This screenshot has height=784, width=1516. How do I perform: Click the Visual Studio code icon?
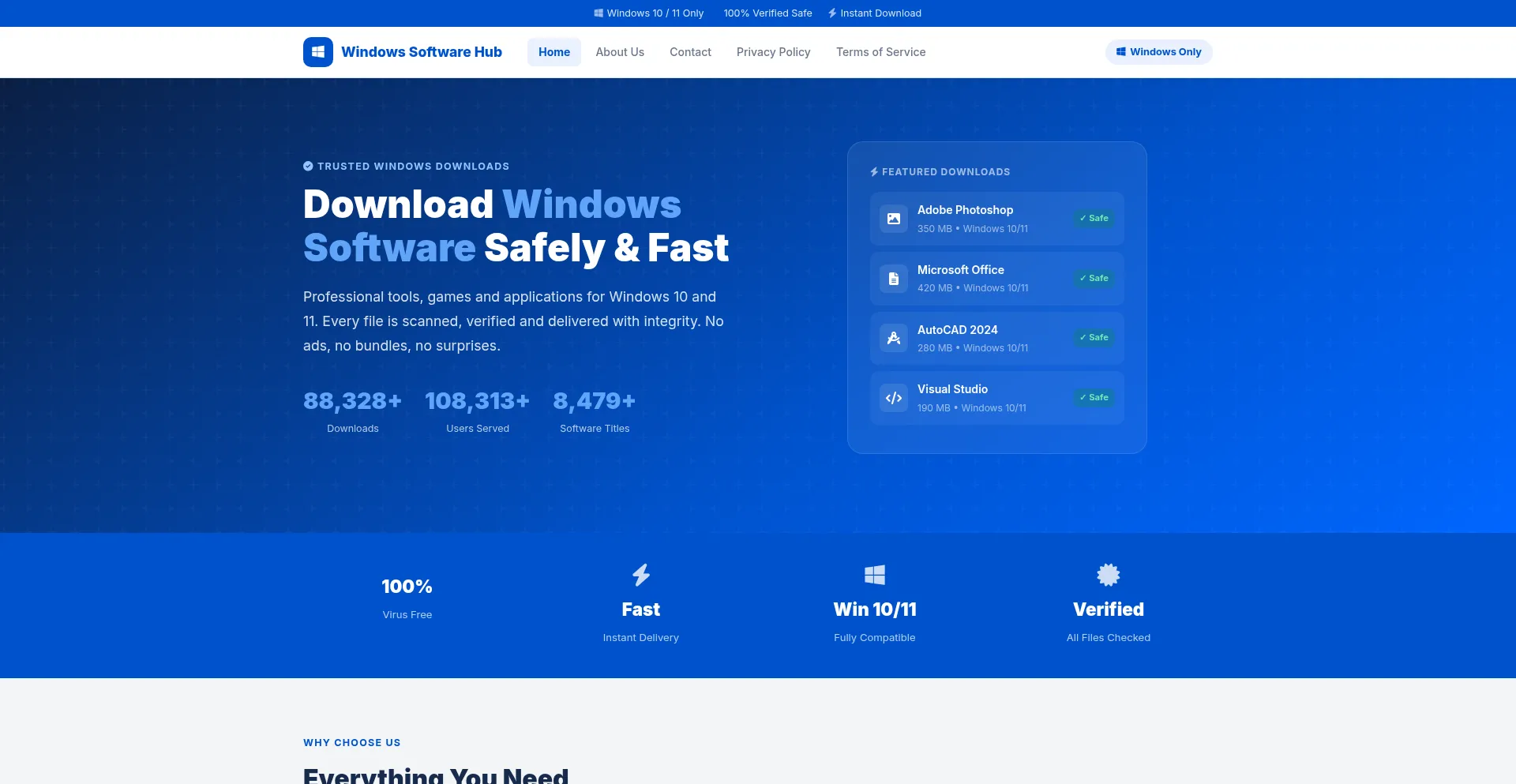894,398
